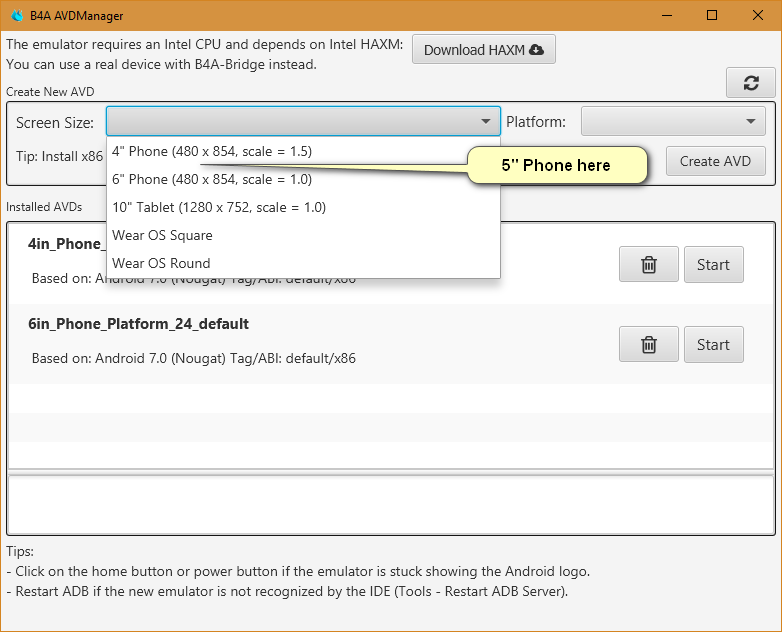Click the empty log output area
Screen dimensions: 782x632
(x=391, y=504)
